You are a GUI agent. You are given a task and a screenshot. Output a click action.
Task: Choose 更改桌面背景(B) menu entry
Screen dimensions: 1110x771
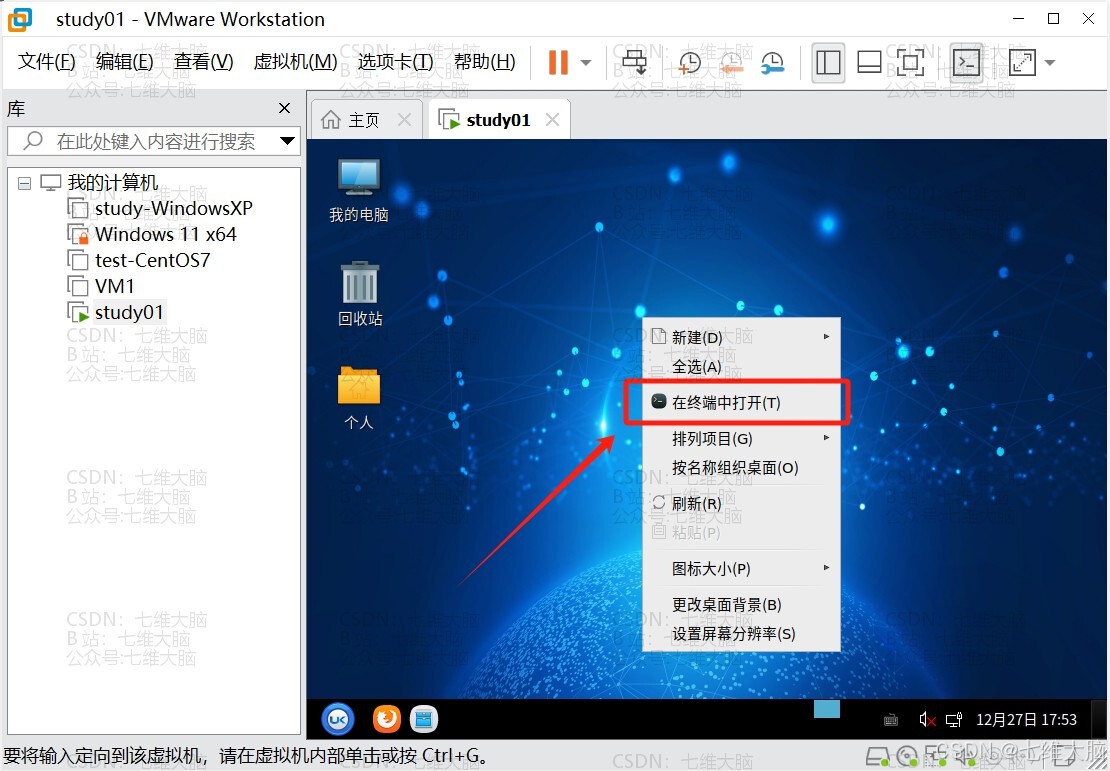click(741, 605)
